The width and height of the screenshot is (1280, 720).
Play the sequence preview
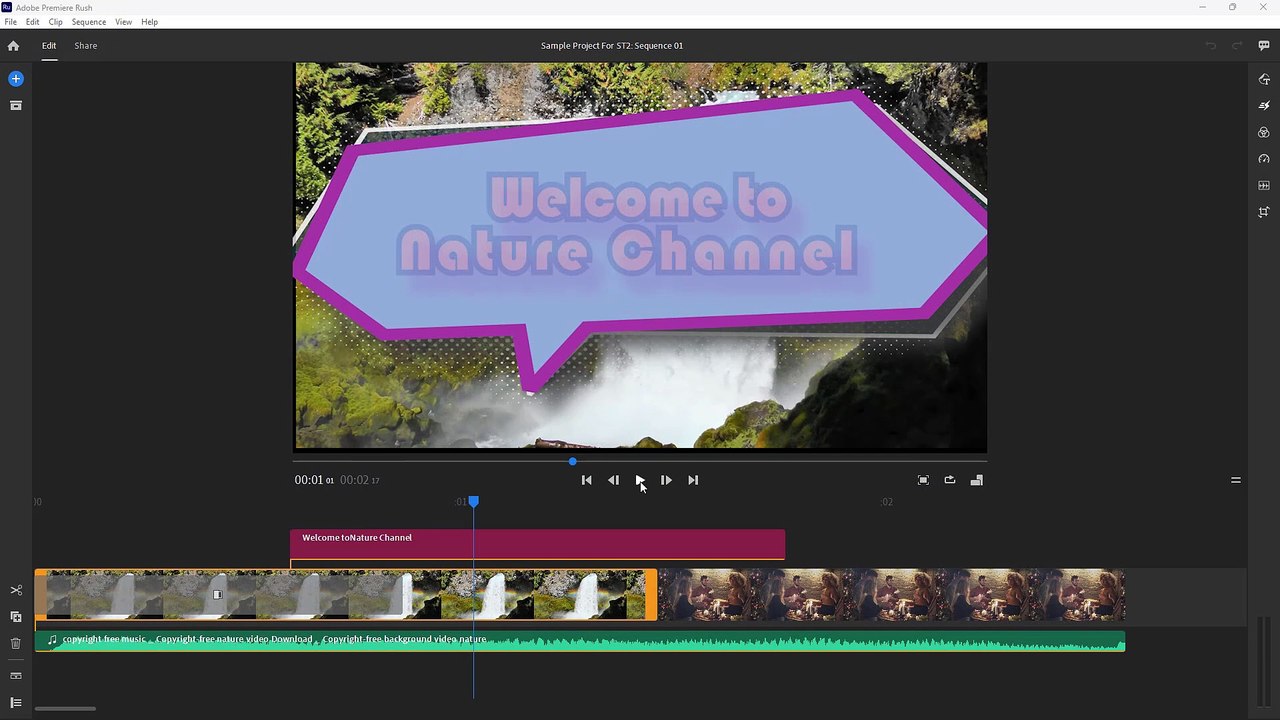pyautogui.click(x=640, y=480)
